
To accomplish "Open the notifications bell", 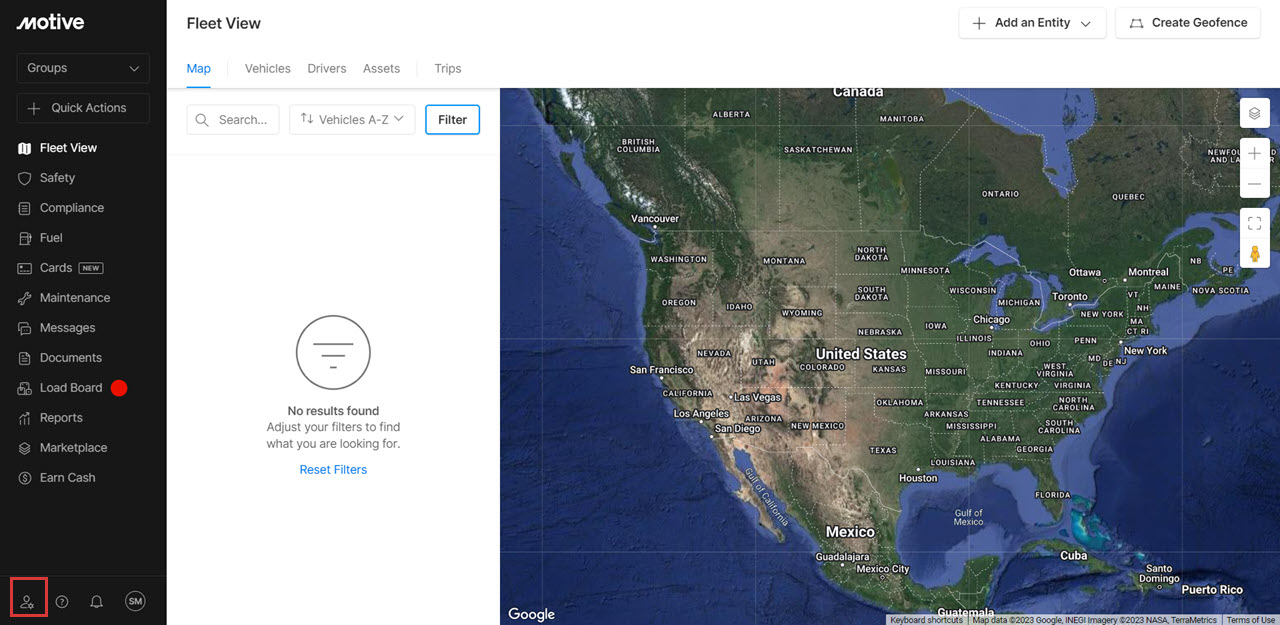I will pos(97,601).
